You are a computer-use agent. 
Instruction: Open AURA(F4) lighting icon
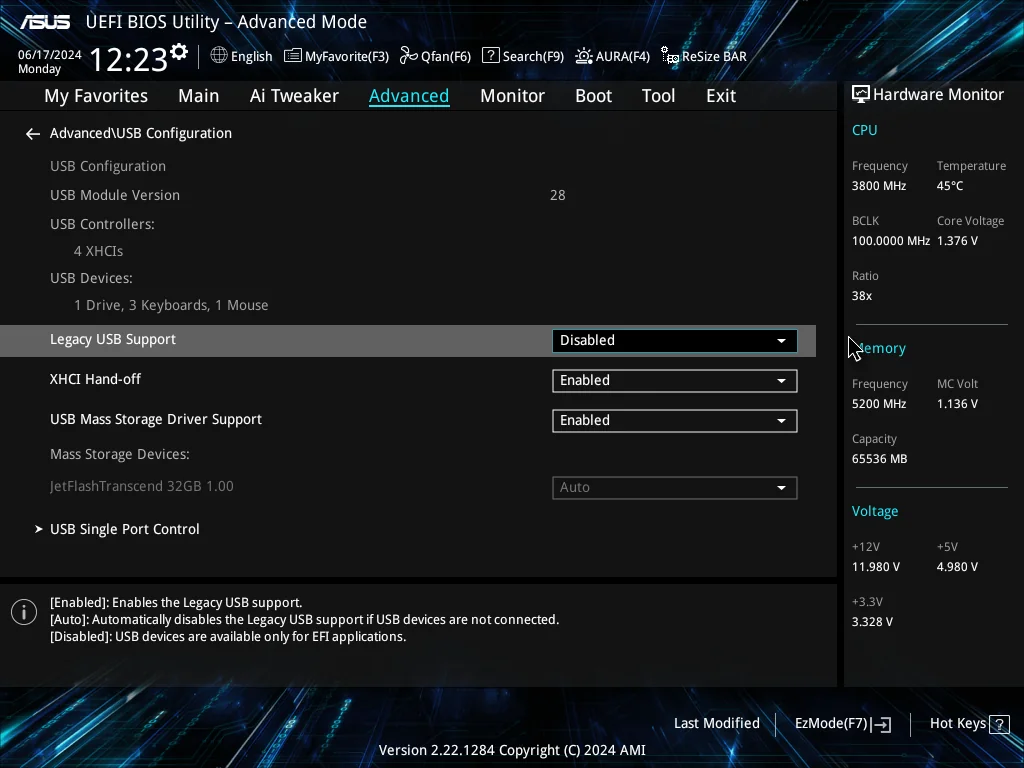click(583, 56)
